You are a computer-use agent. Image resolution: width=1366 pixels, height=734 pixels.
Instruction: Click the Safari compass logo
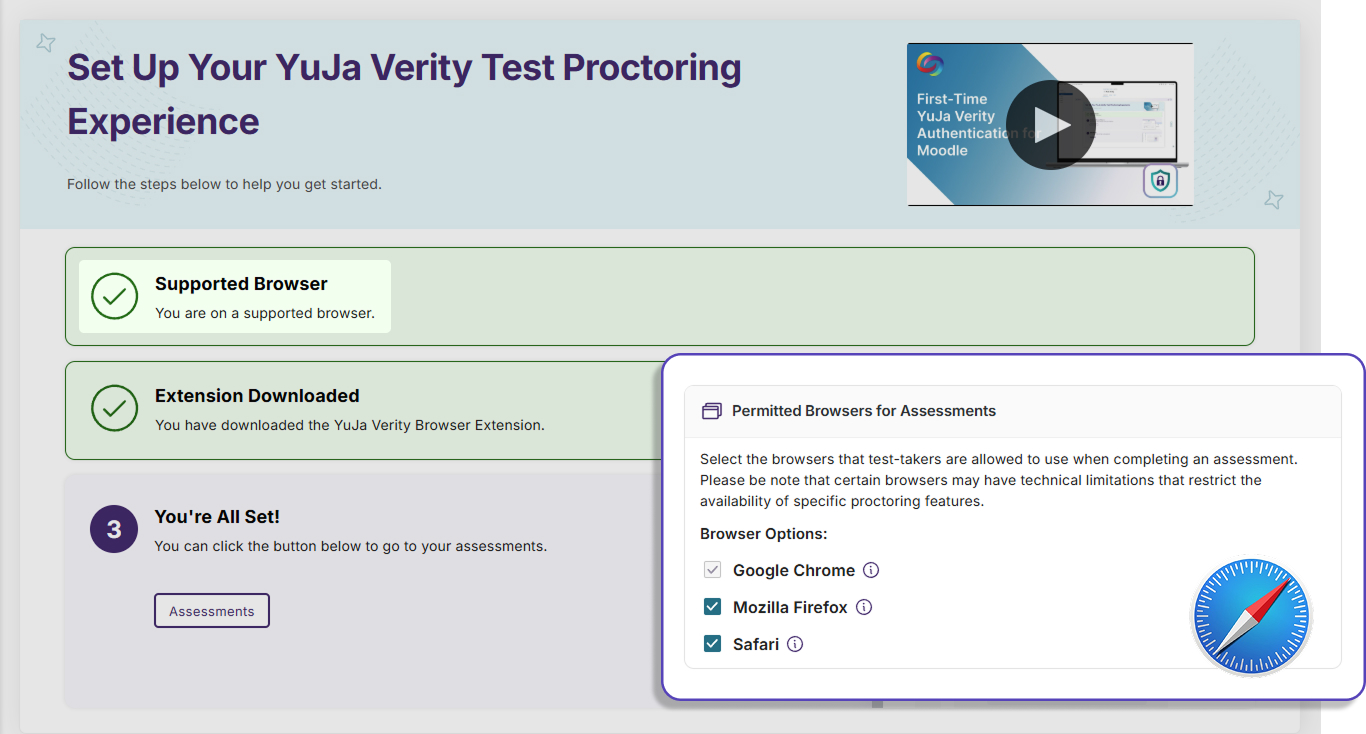click(x=1251, y=616)
